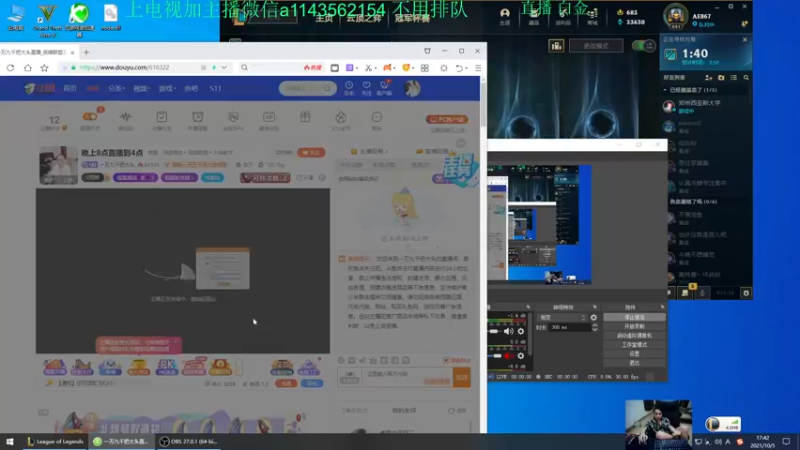800x450 pixels.
Task: Open League lobby leaderboard podium icon
Action: coord(556,46)
